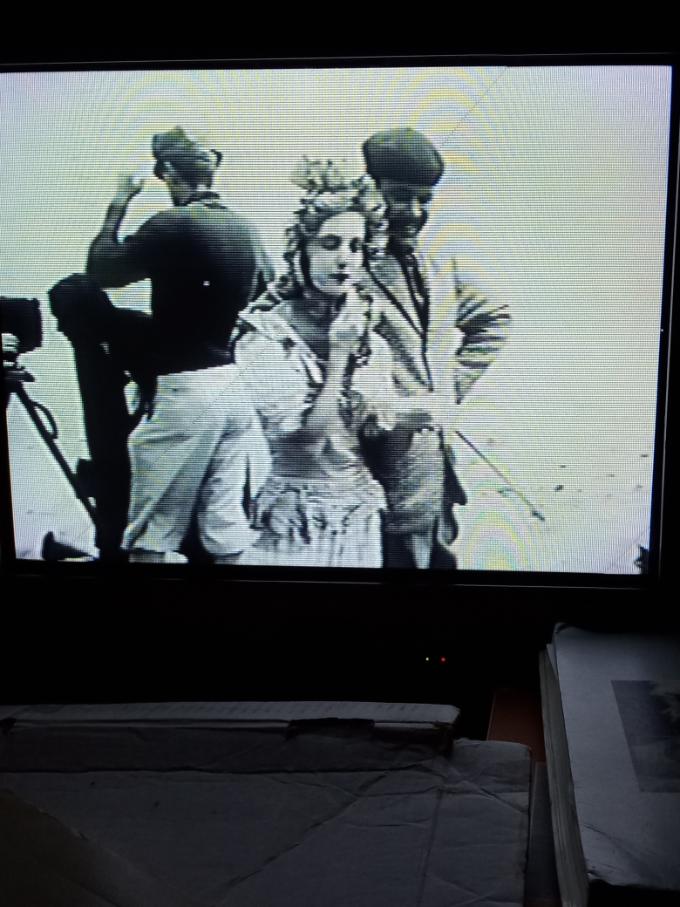Click the red indicator light below the screen

pyautogui.click(x=443, y=660)
